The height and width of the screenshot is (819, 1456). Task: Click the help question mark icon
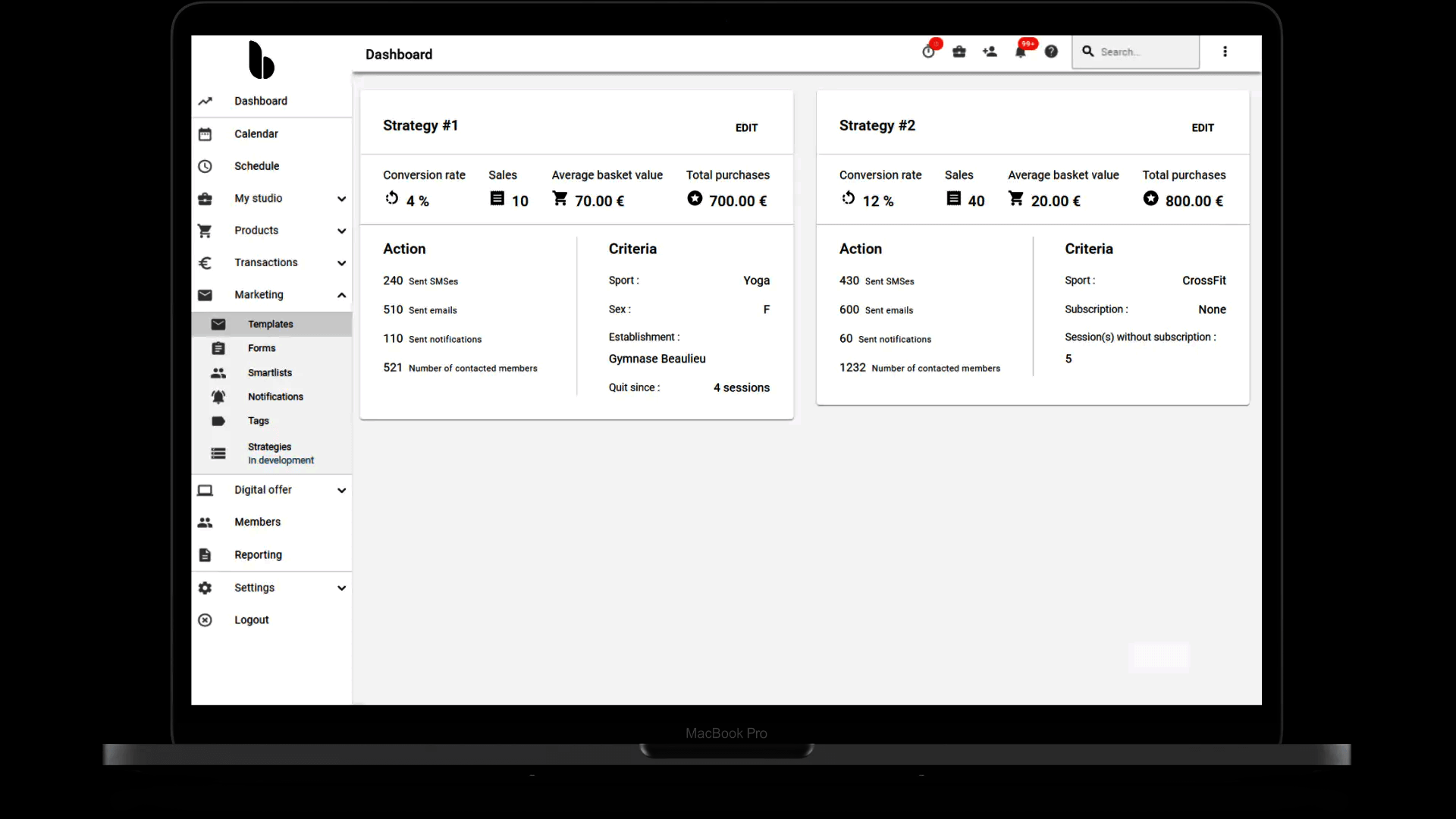tap(1051, 52)
